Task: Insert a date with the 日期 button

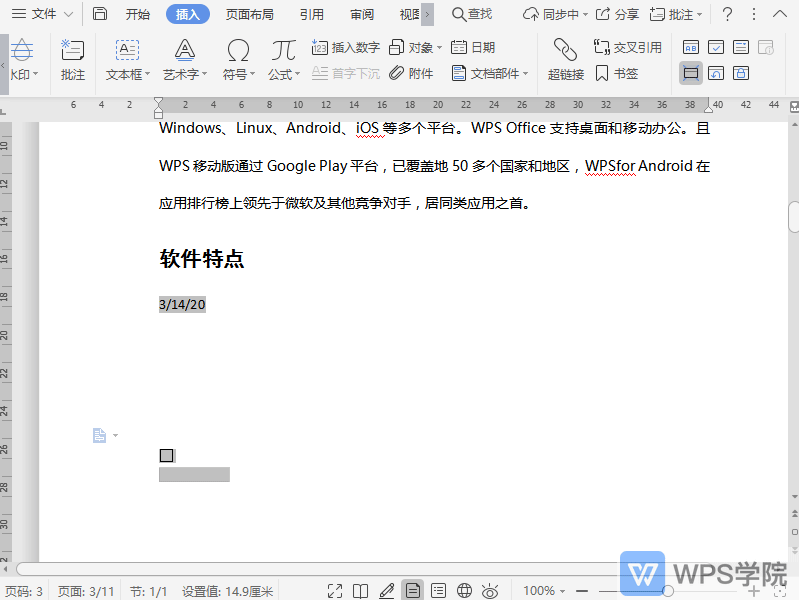Action: [x=473, y=47]
